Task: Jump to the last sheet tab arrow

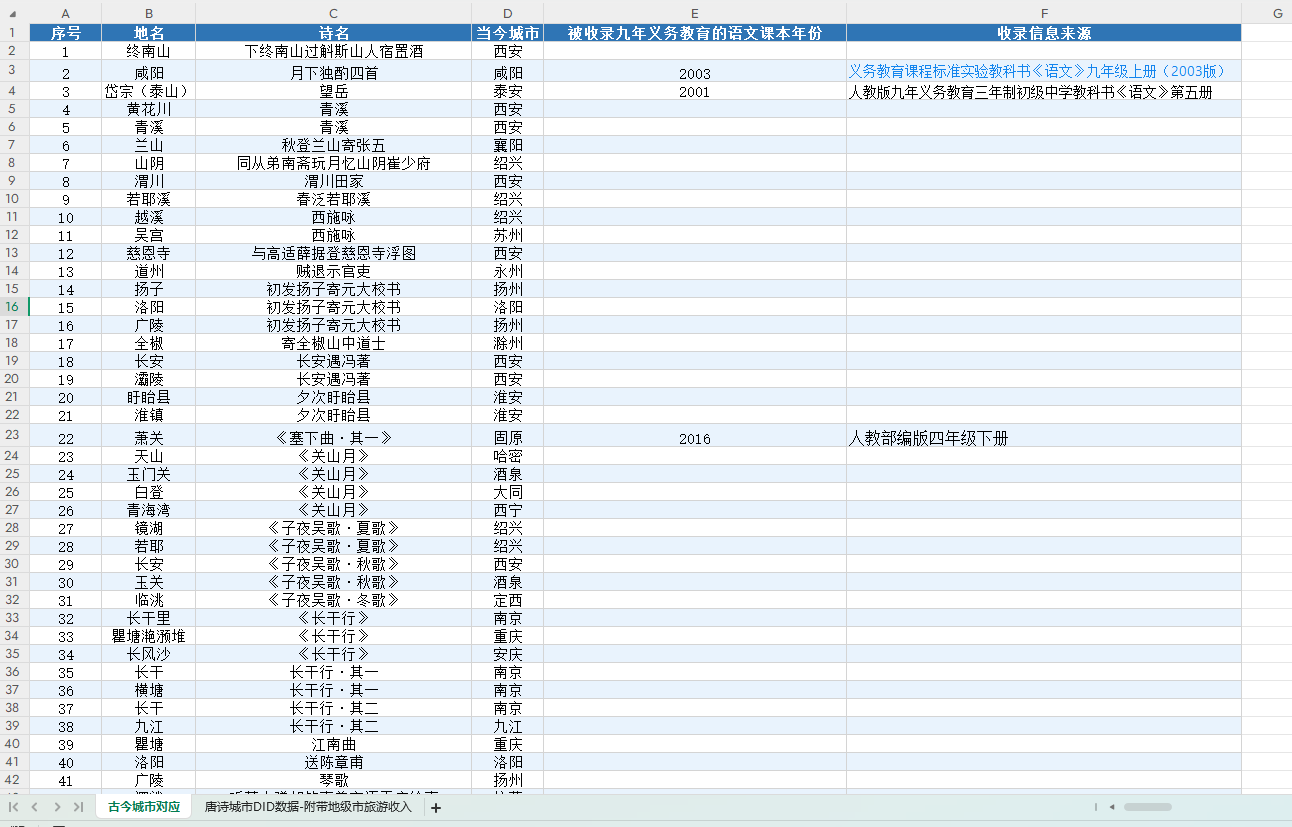Action: [x=78, y=807]
